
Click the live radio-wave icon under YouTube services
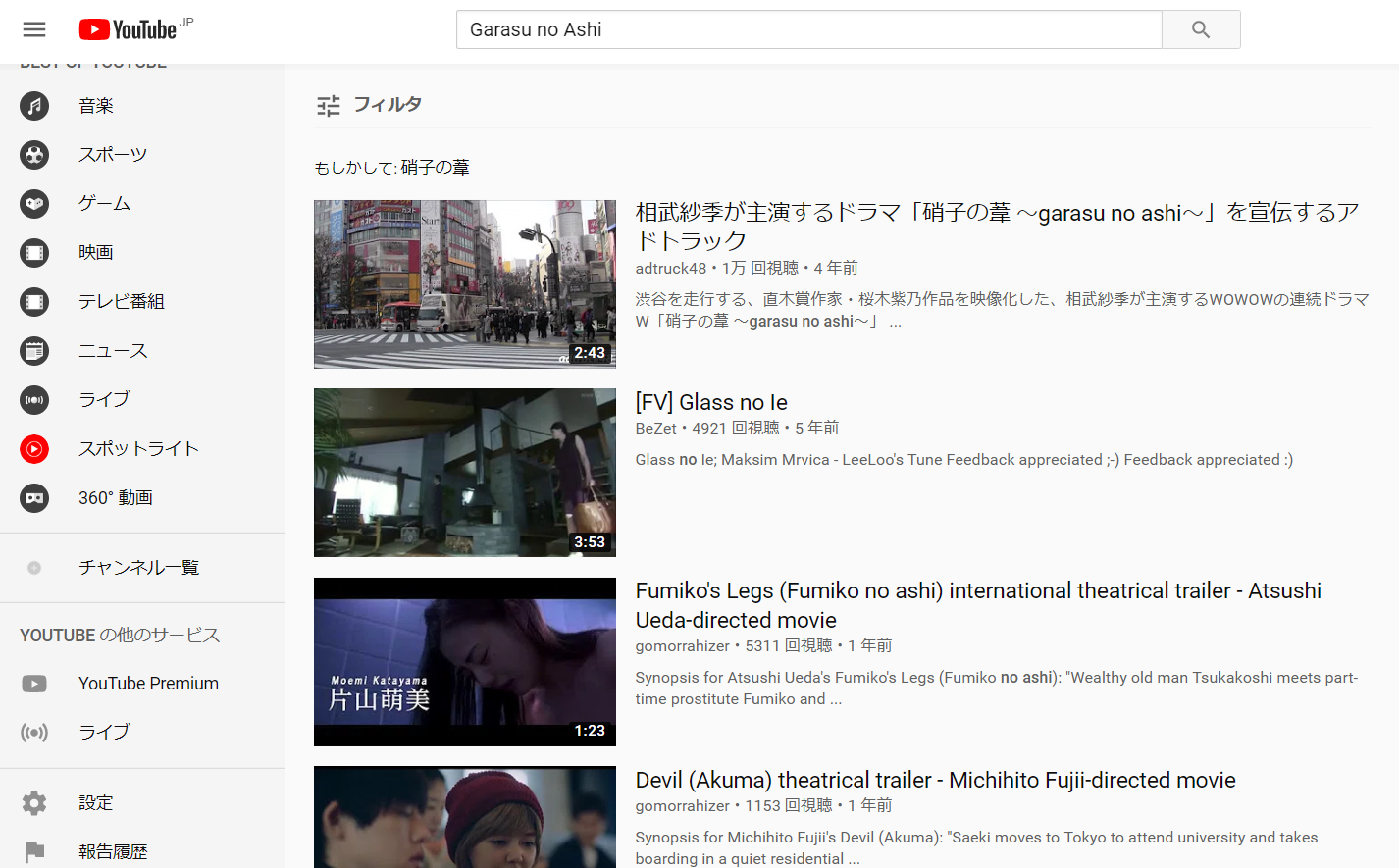click(x=34, y=733)
